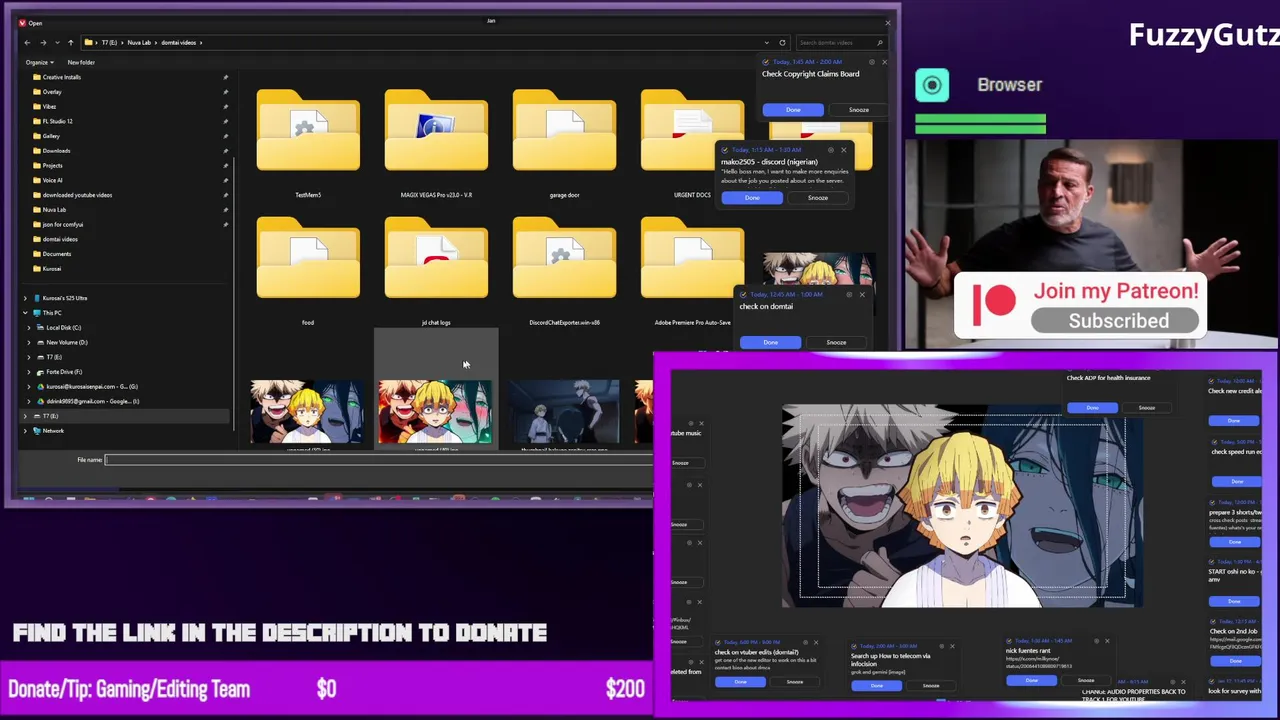Expand the Network tree node
Viewport: 1280px width, 720px height.
[x=25, y=431]
